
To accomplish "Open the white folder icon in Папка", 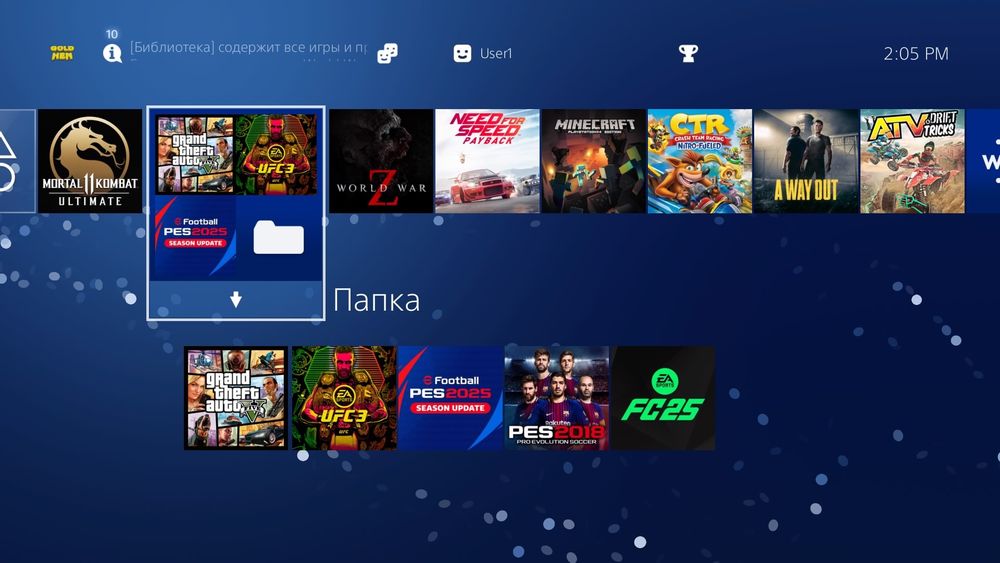I will 279,237.
